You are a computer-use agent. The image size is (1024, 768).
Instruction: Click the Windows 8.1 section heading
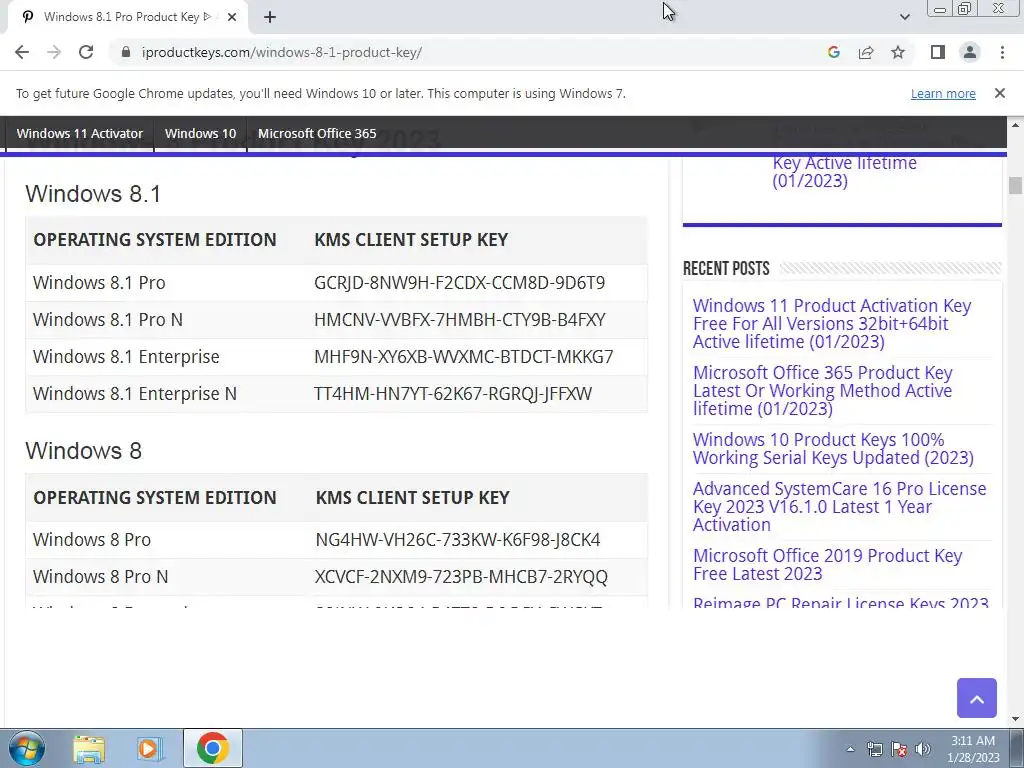[93, 194]
